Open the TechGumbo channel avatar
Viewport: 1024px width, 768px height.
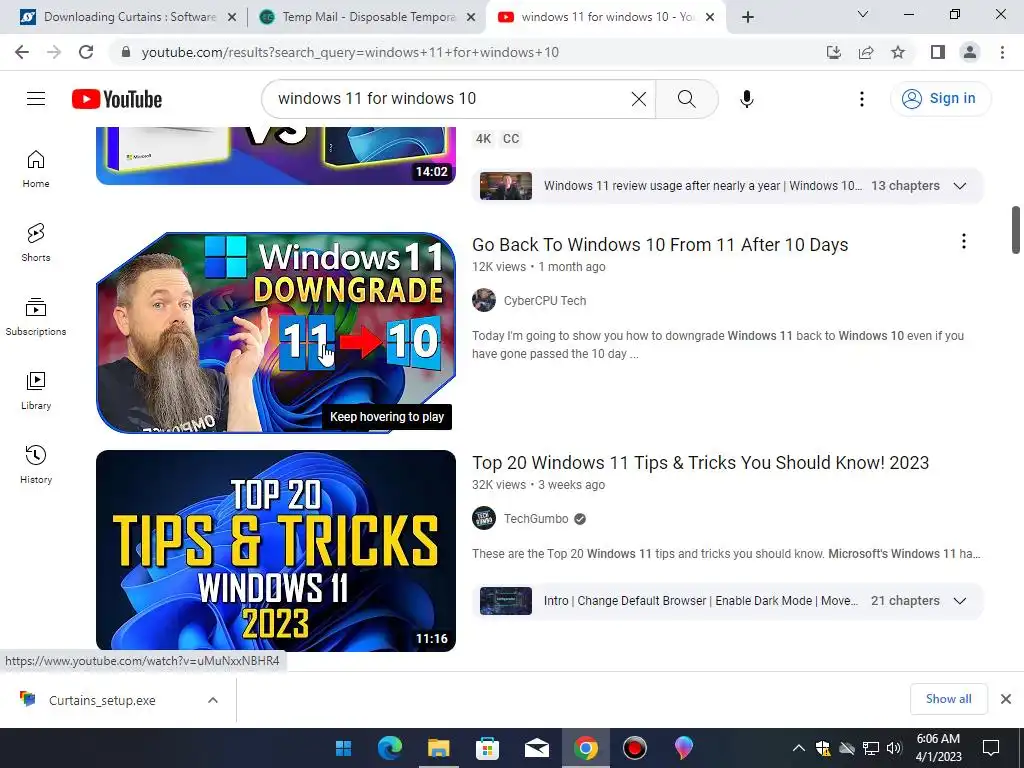click(x=484, y=519)
